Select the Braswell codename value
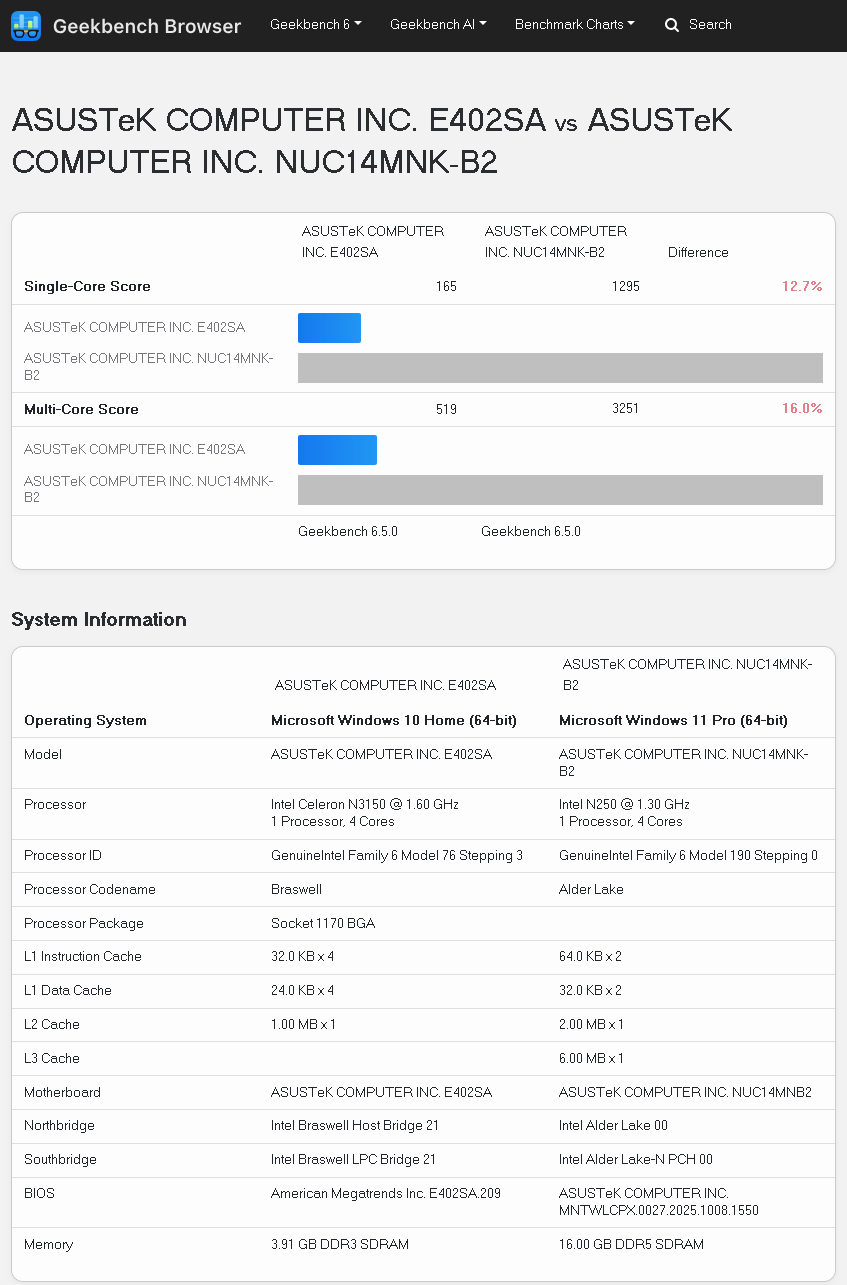The image size is (847, 1285). click(296, 889)
